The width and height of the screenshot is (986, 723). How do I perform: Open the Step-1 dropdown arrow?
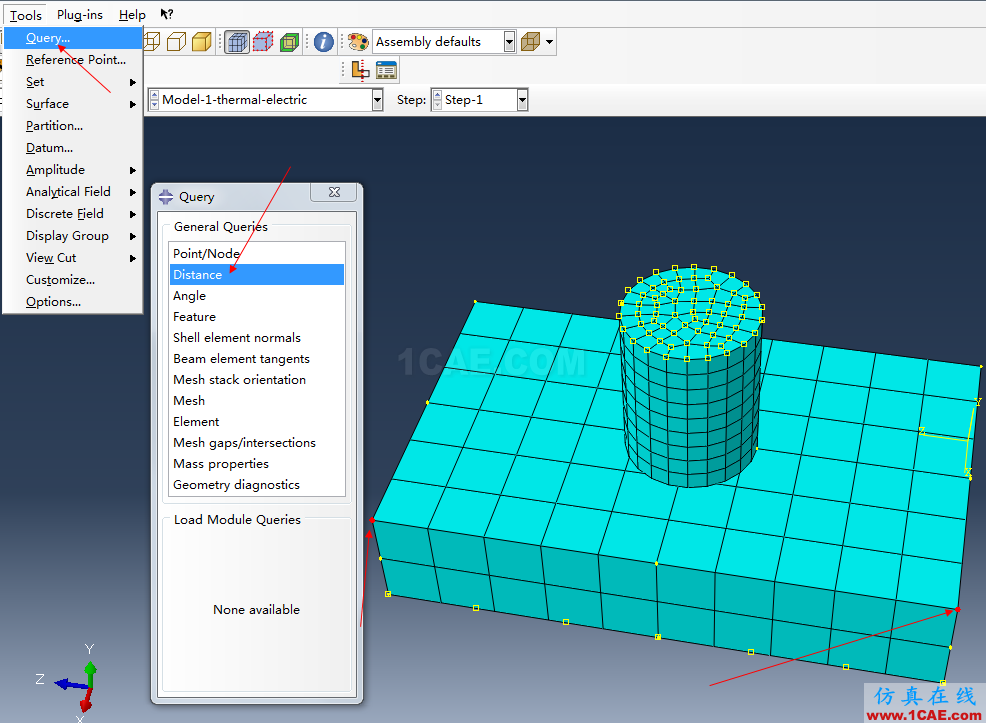522,100
